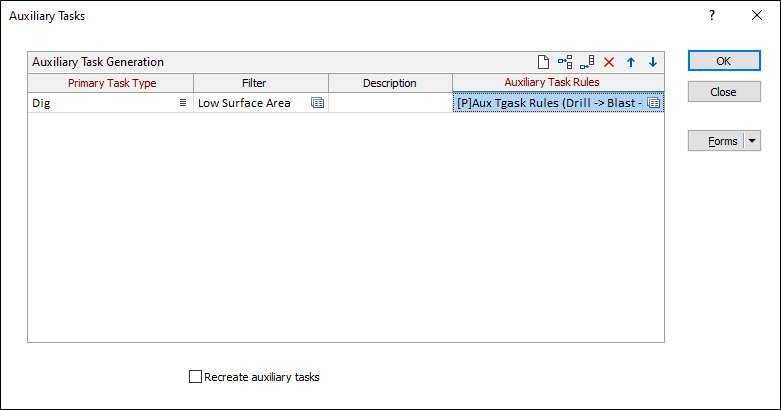The width and height of the screenshot is (781, 410).
Task: Close the Auxiliary Tasks dialog window
Action: [x=757, y=15]
